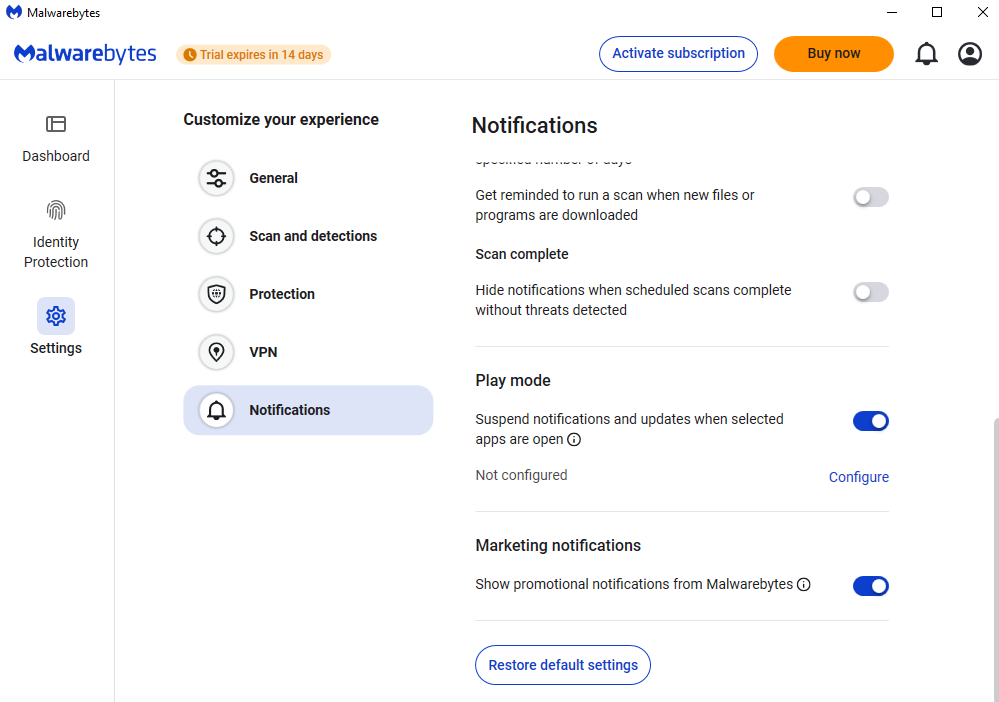Click the Identity Protection sidebar label
Viewport: 999px width, 702px height.
(x=56, y=252)
